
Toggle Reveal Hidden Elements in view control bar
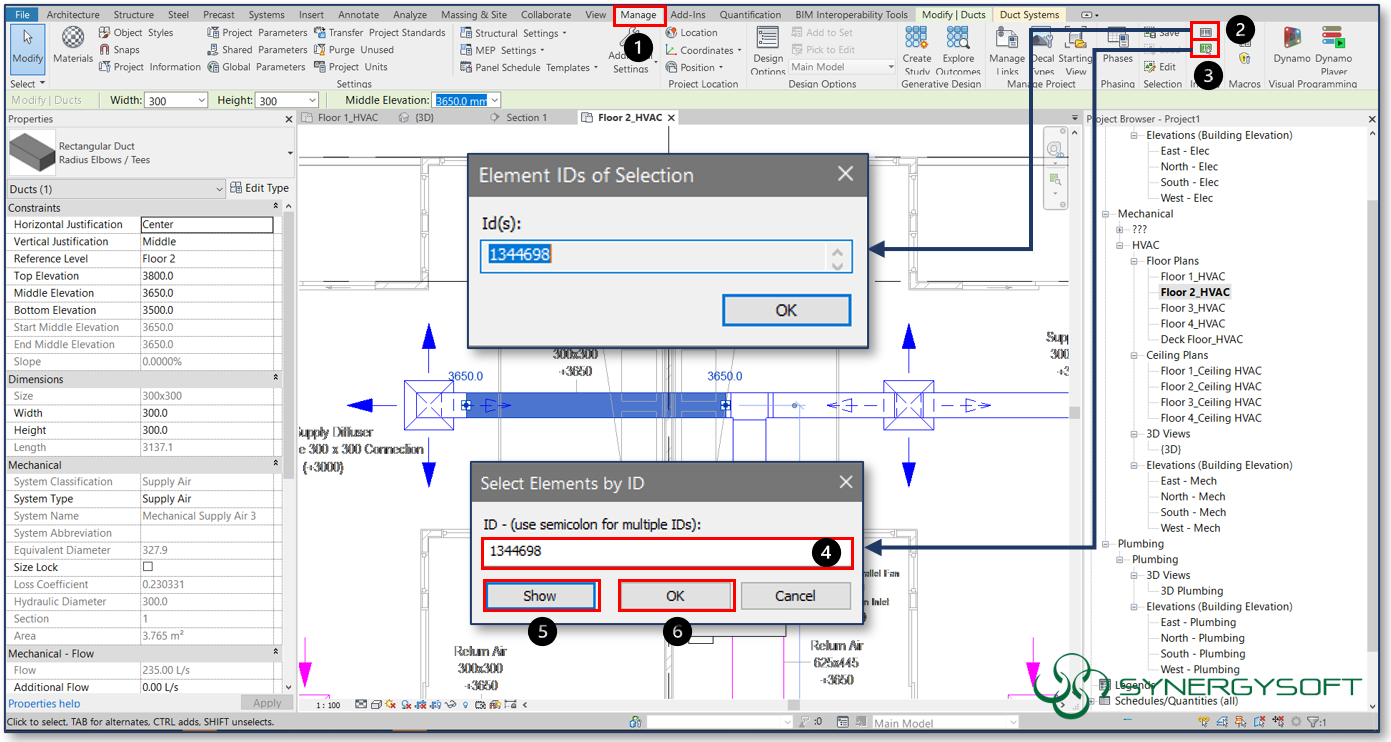[465, 705]
